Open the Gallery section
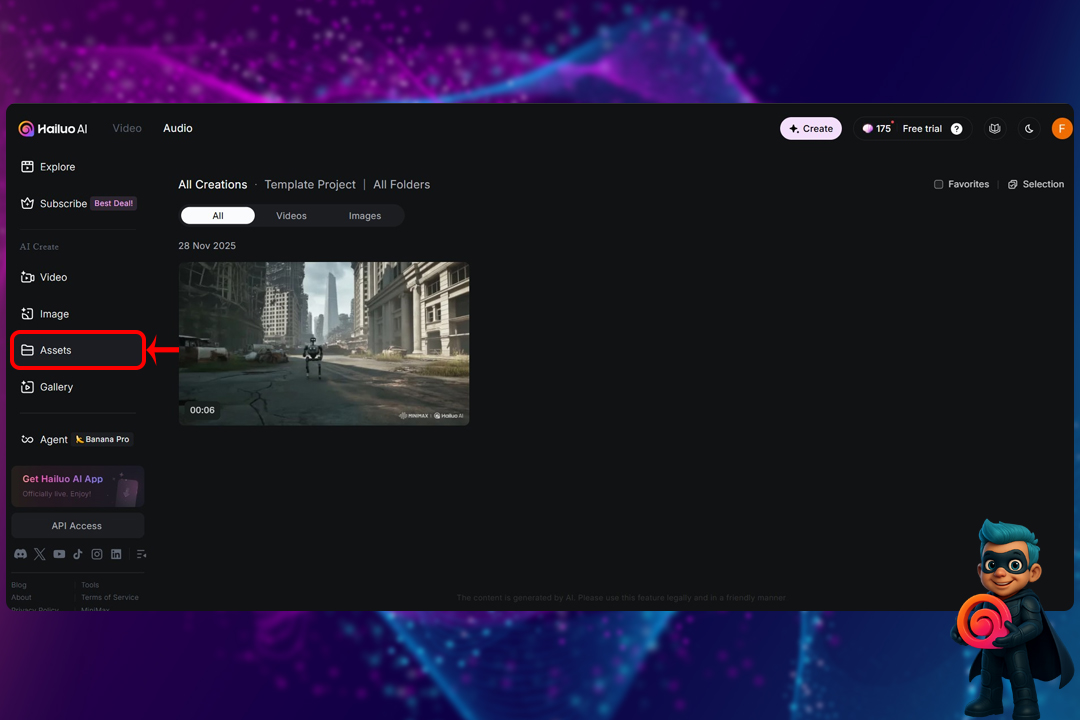 [55, 387]
